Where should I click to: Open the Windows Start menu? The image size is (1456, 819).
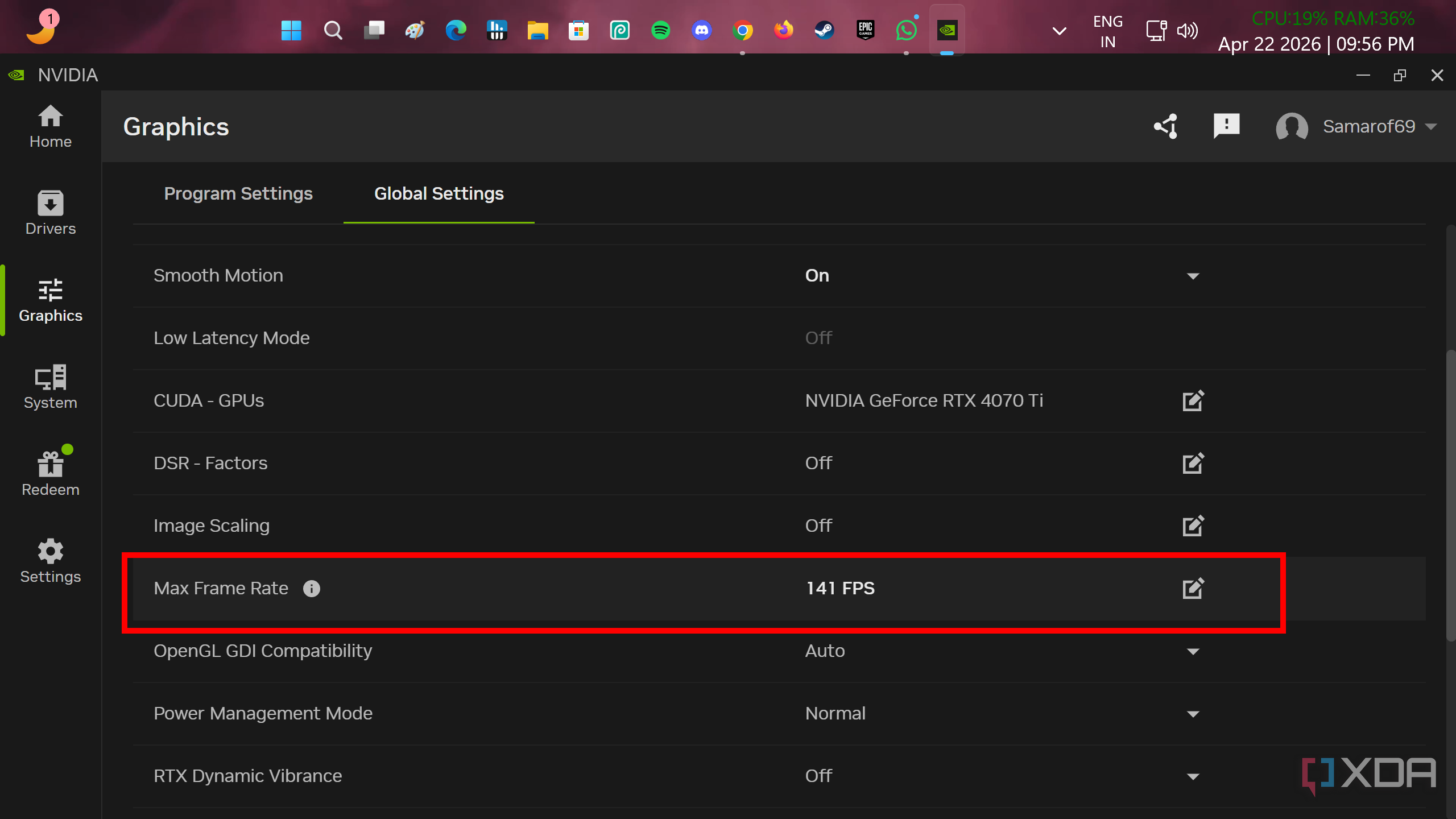click(291, 30)
